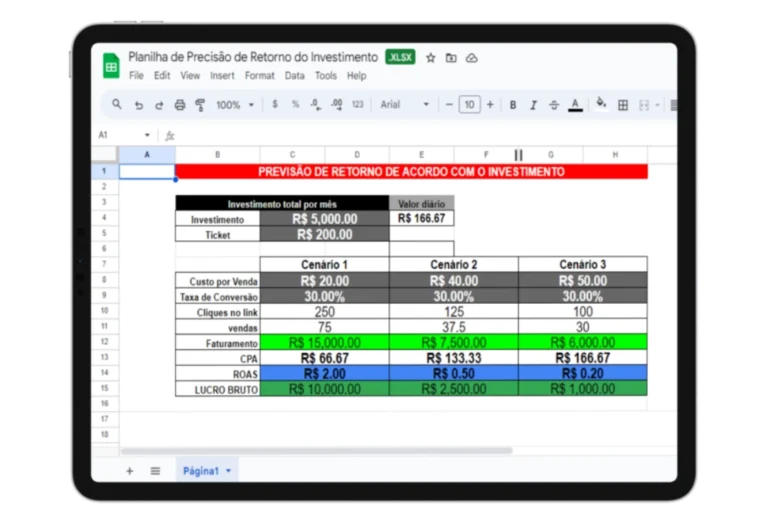Increase font size with plus button
The image size is (768, 525).
pos(491,105)
